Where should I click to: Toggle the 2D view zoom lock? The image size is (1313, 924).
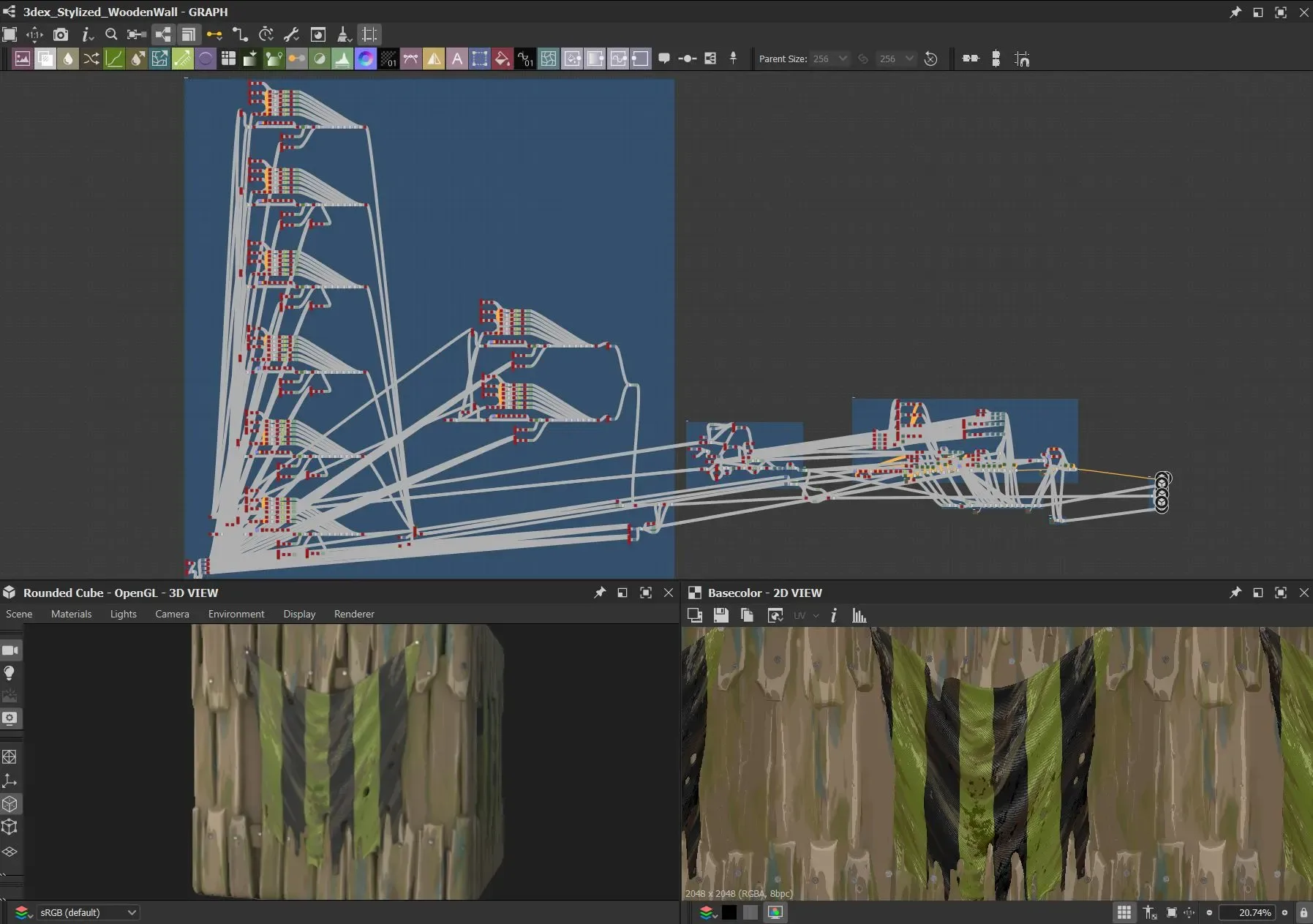coord(1303,912)
